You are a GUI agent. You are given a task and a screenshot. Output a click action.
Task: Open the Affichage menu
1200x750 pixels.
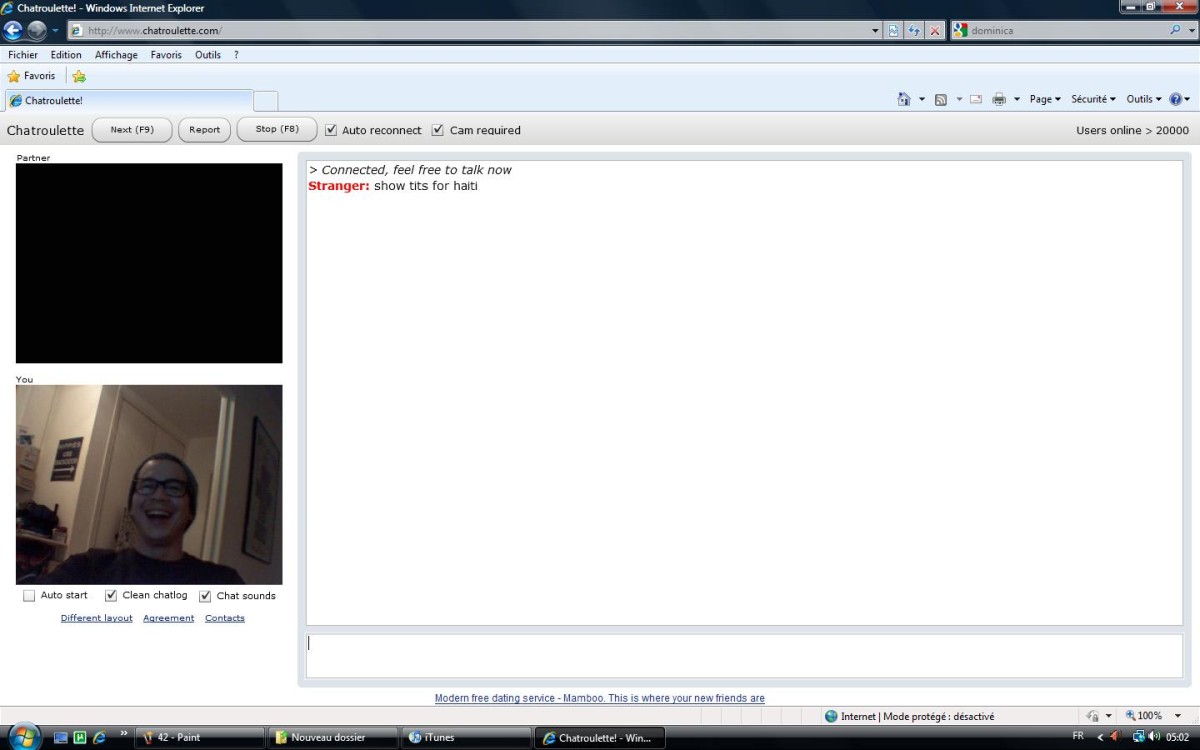[116, 55]
